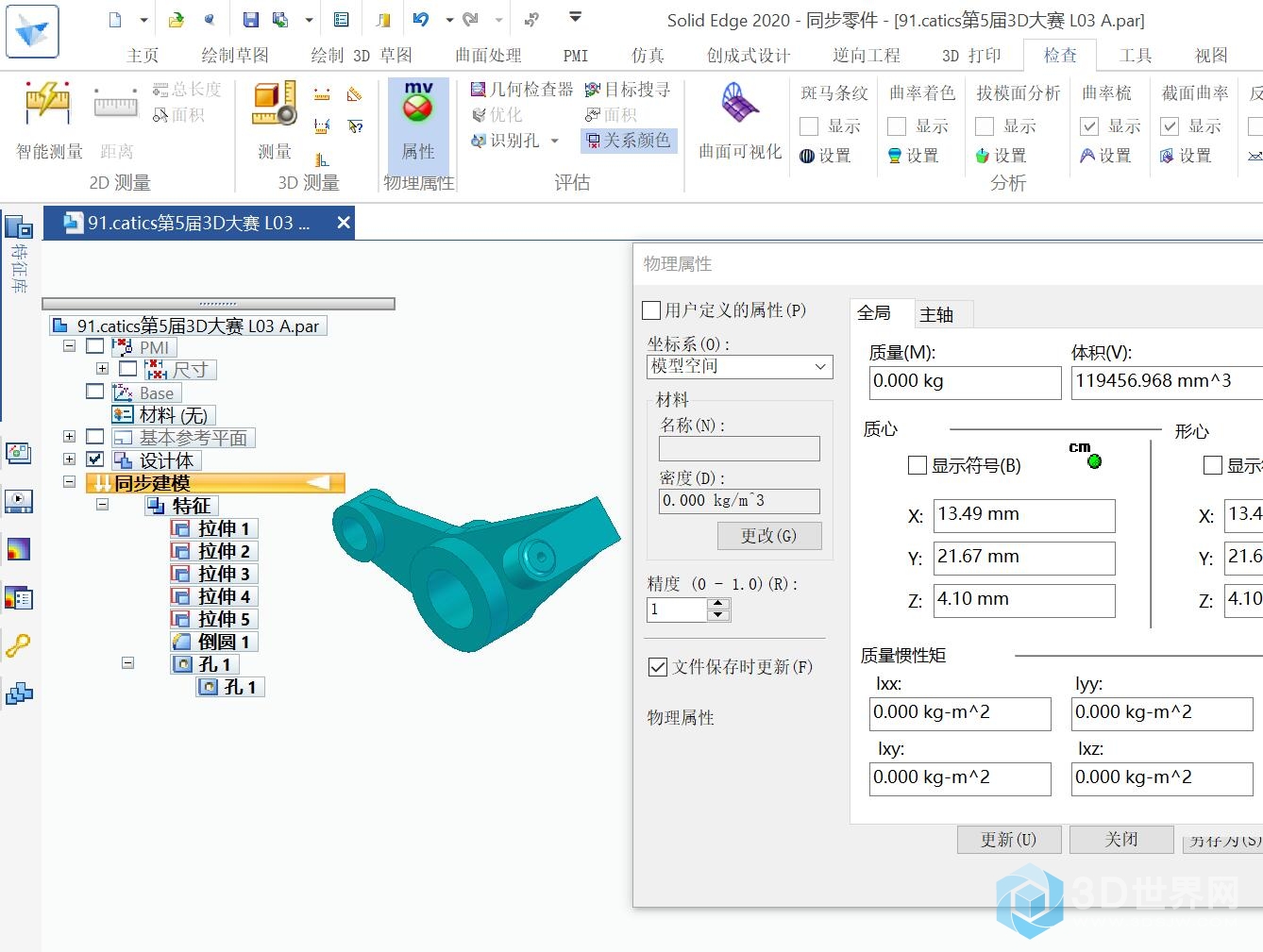Click the Relationship Colors (关系颜色) tool
The height and width of the screenshot is (952, 1263).
click(628, 141)
